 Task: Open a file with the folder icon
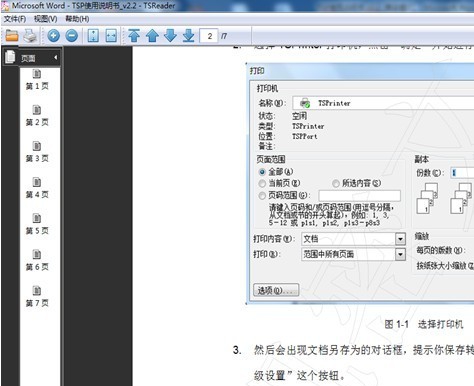coord(12,35)
